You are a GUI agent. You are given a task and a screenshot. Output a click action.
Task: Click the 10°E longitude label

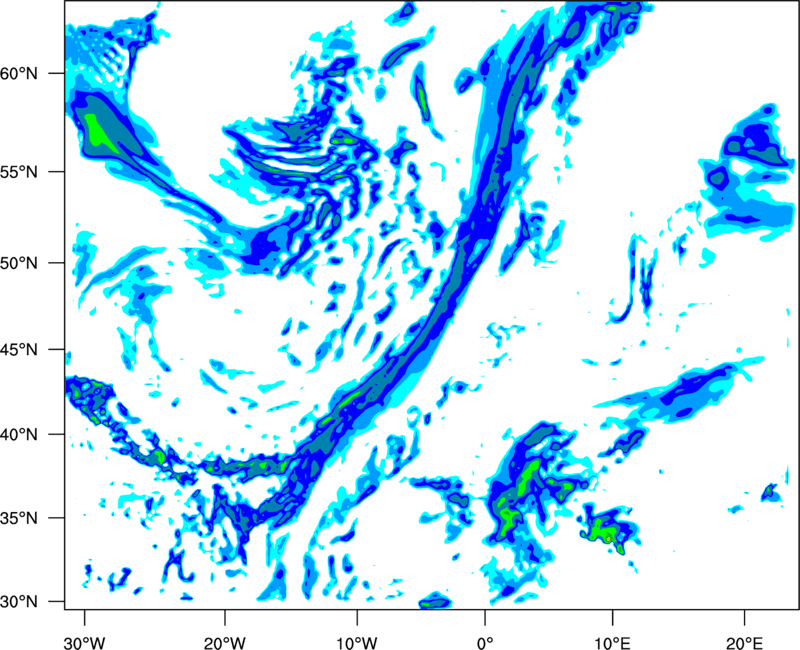[x=612, y=643]
